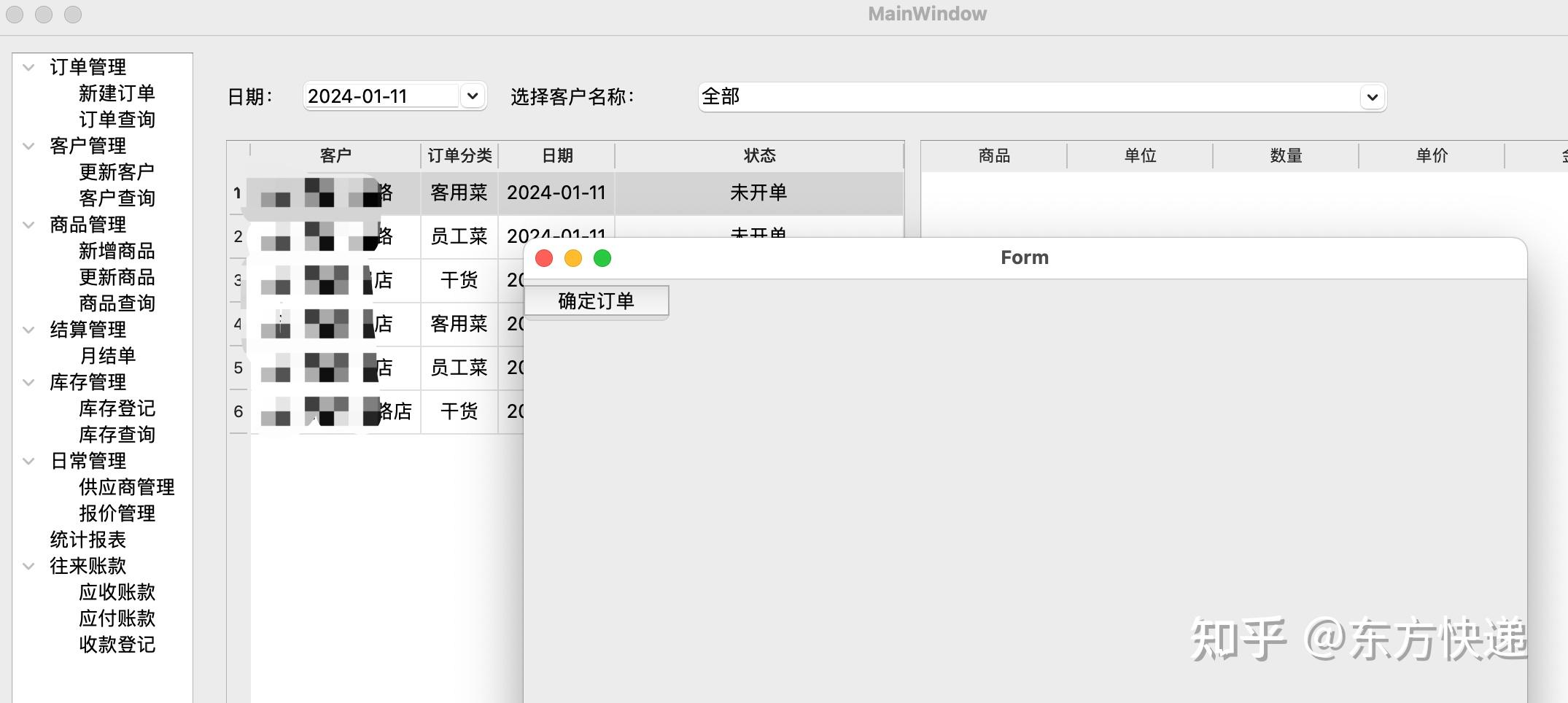Viewport: 1568px width, 703px height.
Task: Open 订单查询 from the sidebar
Action: [117, 119]
